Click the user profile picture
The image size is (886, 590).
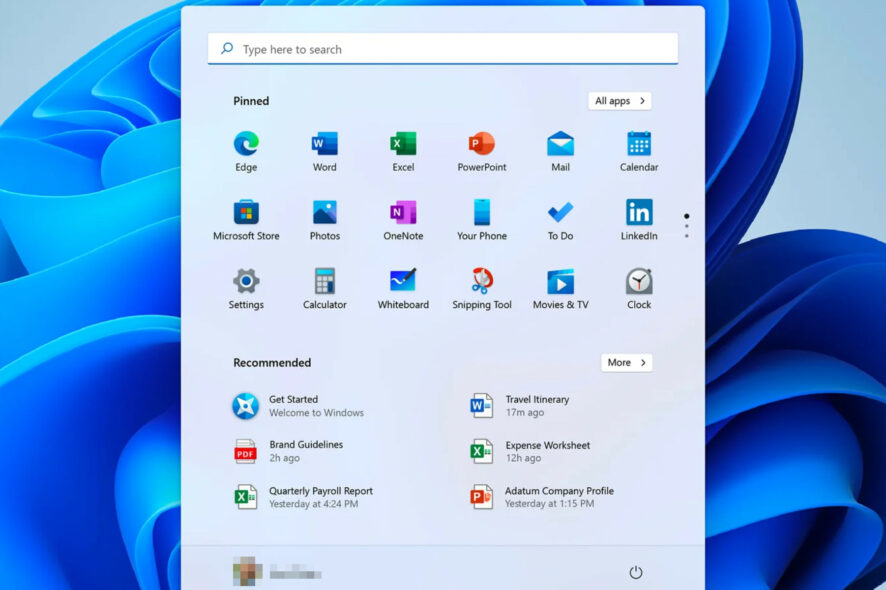pos(247,571)
